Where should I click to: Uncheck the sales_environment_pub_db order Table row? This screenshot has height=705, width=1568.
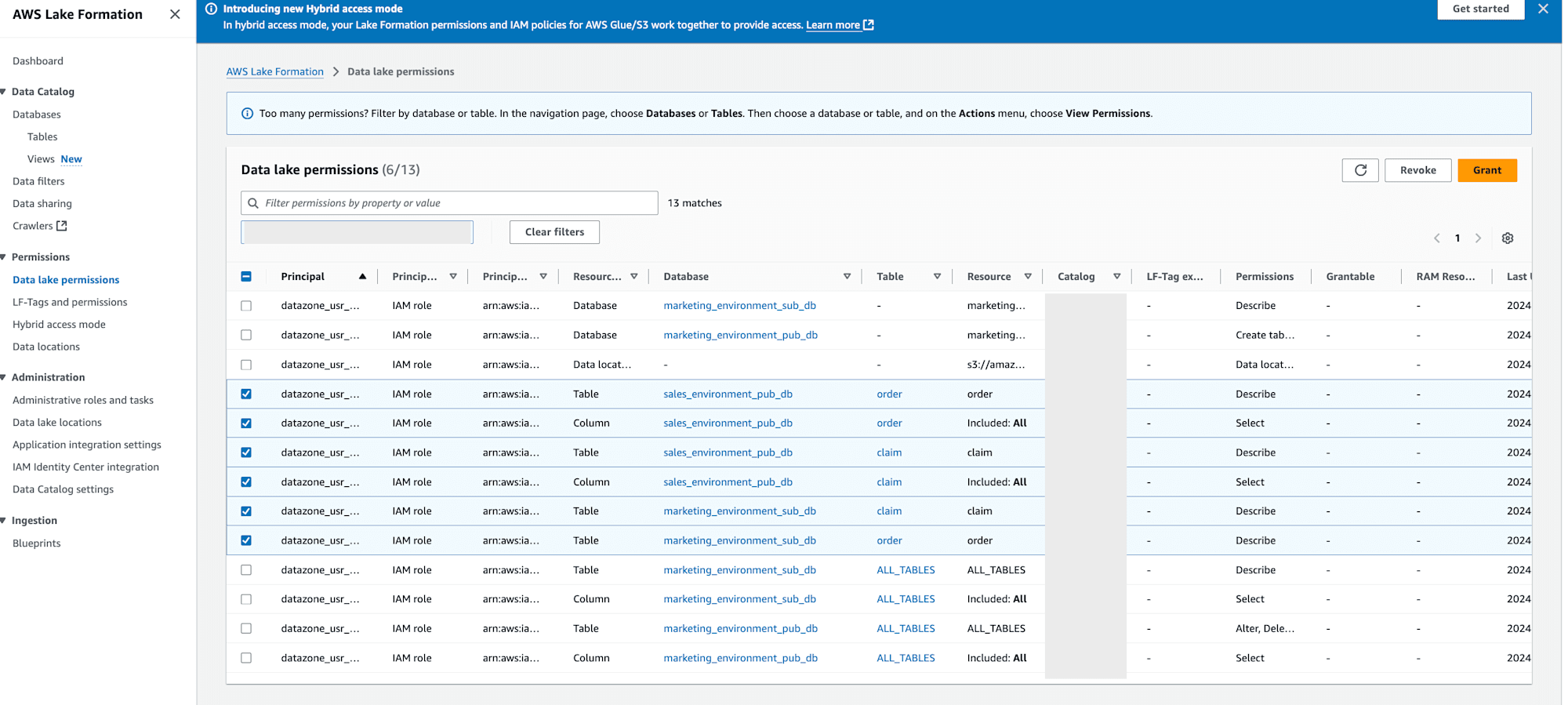tap(246, 394)
